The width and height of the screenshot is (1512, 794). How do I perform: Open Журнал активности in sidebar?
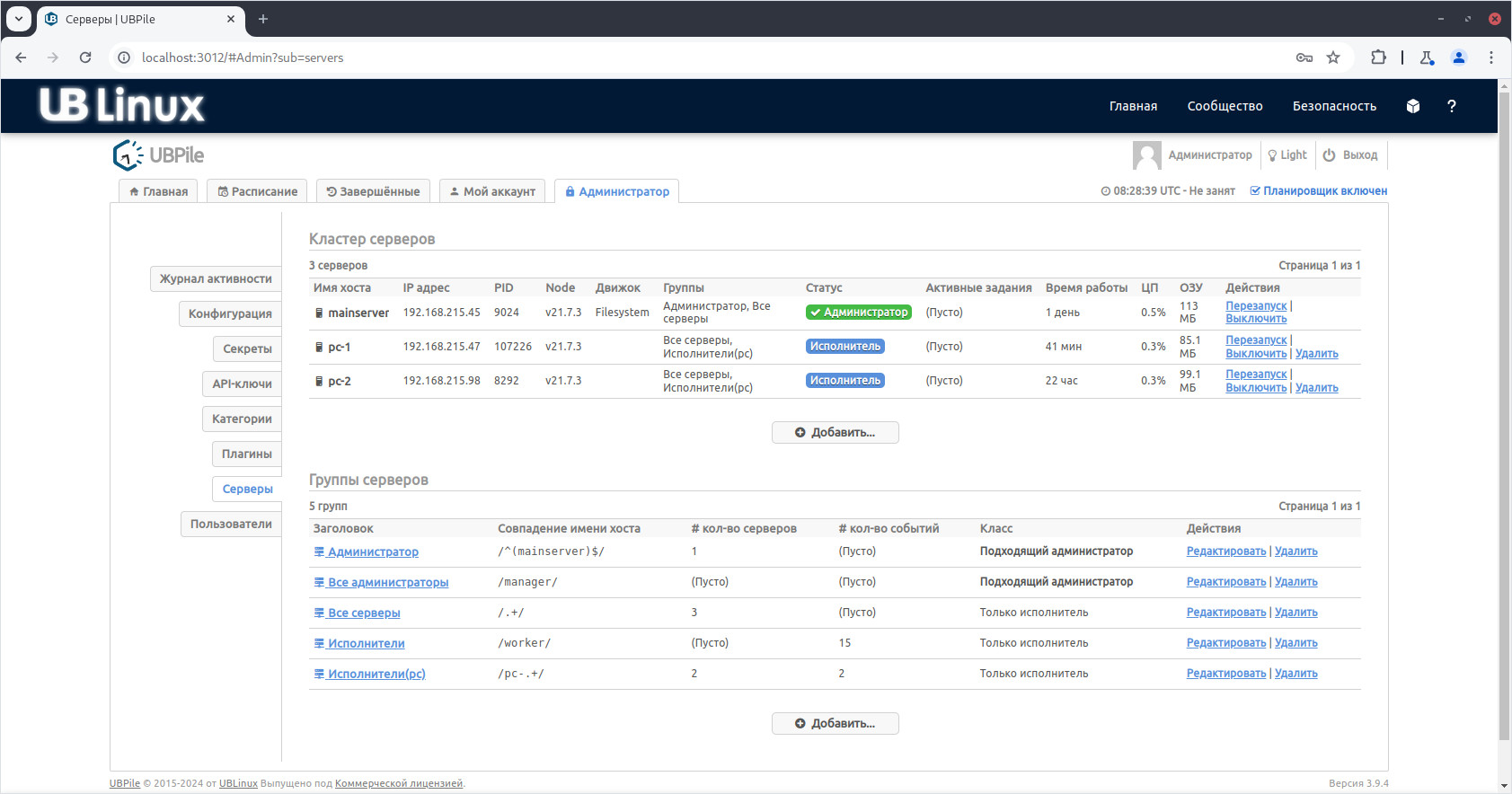click(x=216, y=278)
